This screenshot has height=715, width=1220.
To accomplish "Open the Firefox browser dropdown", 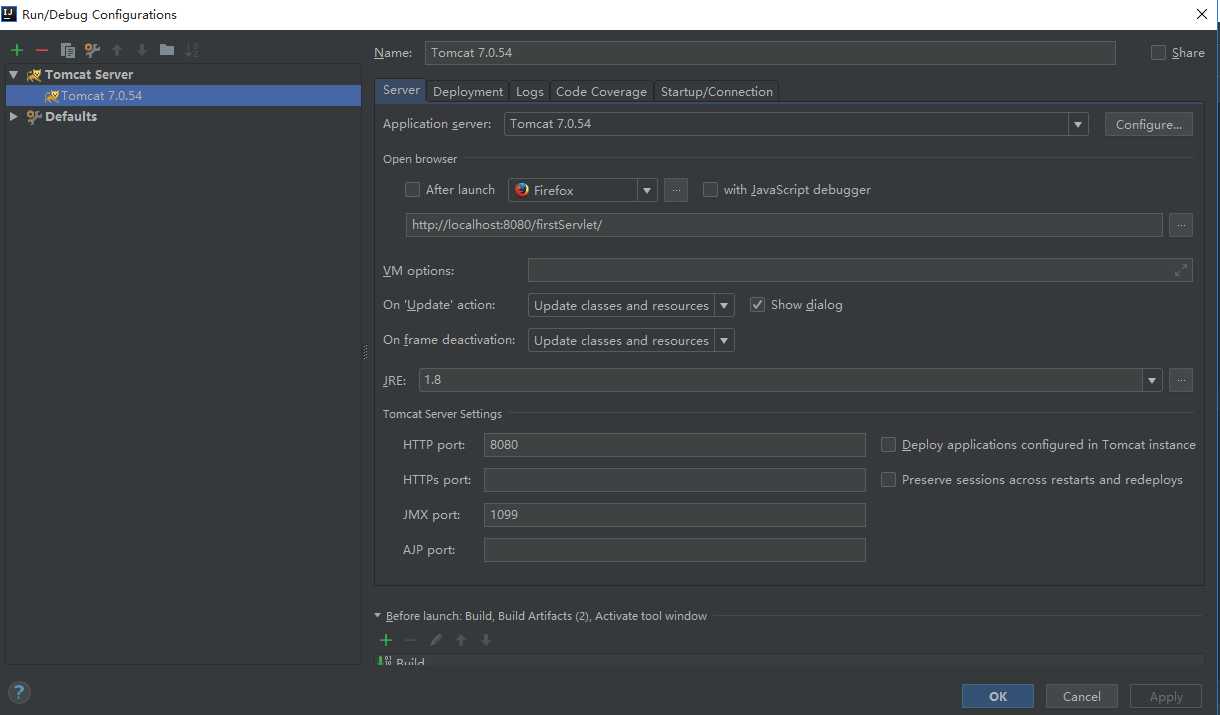I will tap(647, 190).
